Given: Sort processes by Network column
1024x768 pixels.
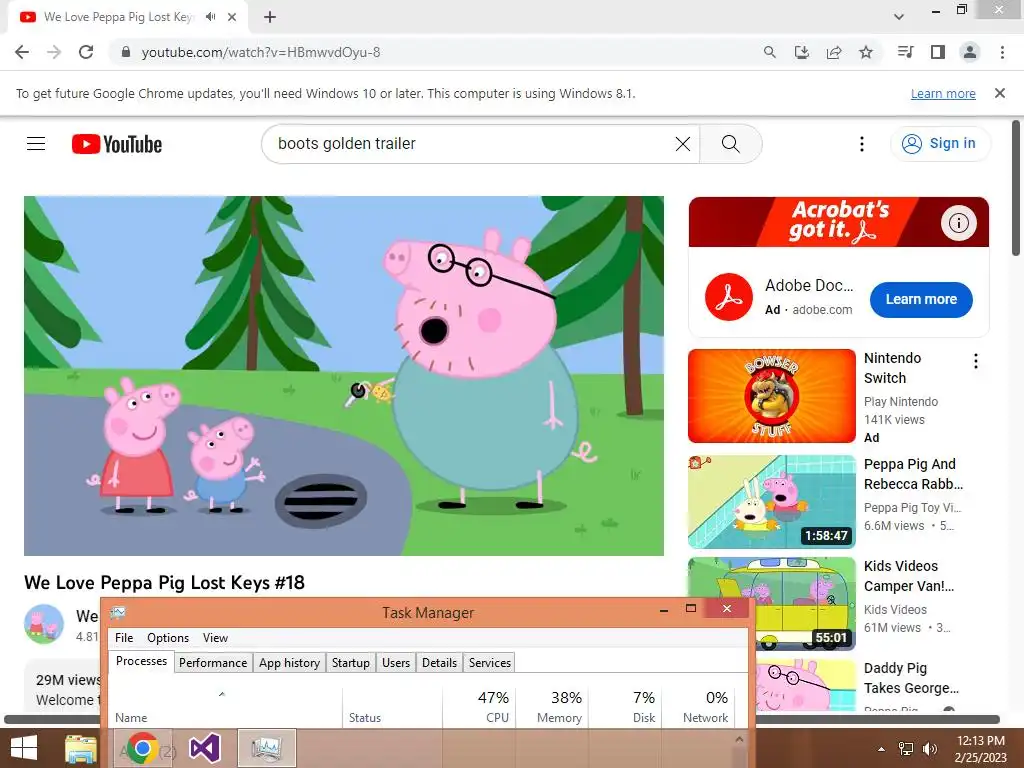Looking at the screenshot, I should pyautogui.click(x=698, y=707).
